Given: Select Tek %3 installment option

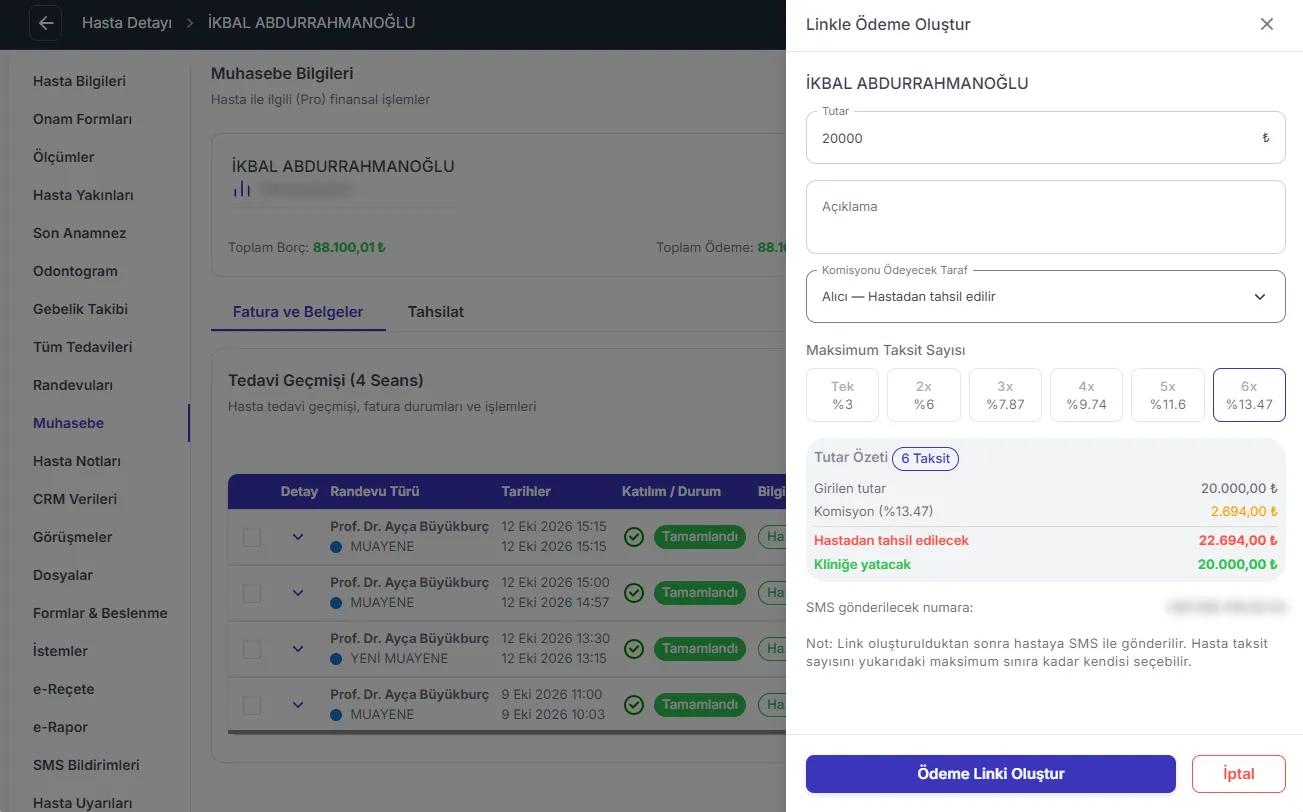Looking at the screenshot, I should pyautogui.click(x=842, y=395).
